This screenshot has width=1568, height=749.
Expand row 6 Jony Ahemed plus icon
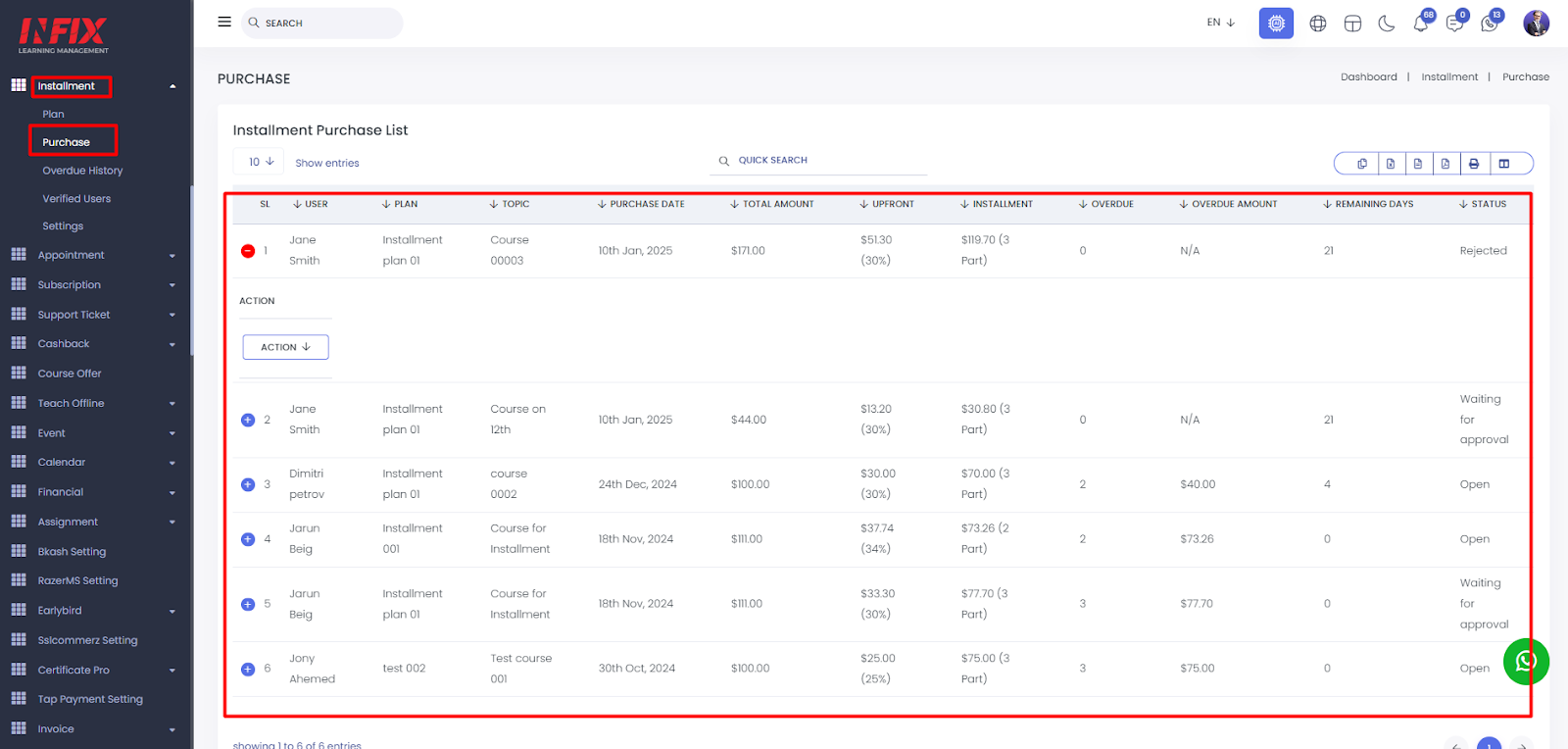pos(248,669)
